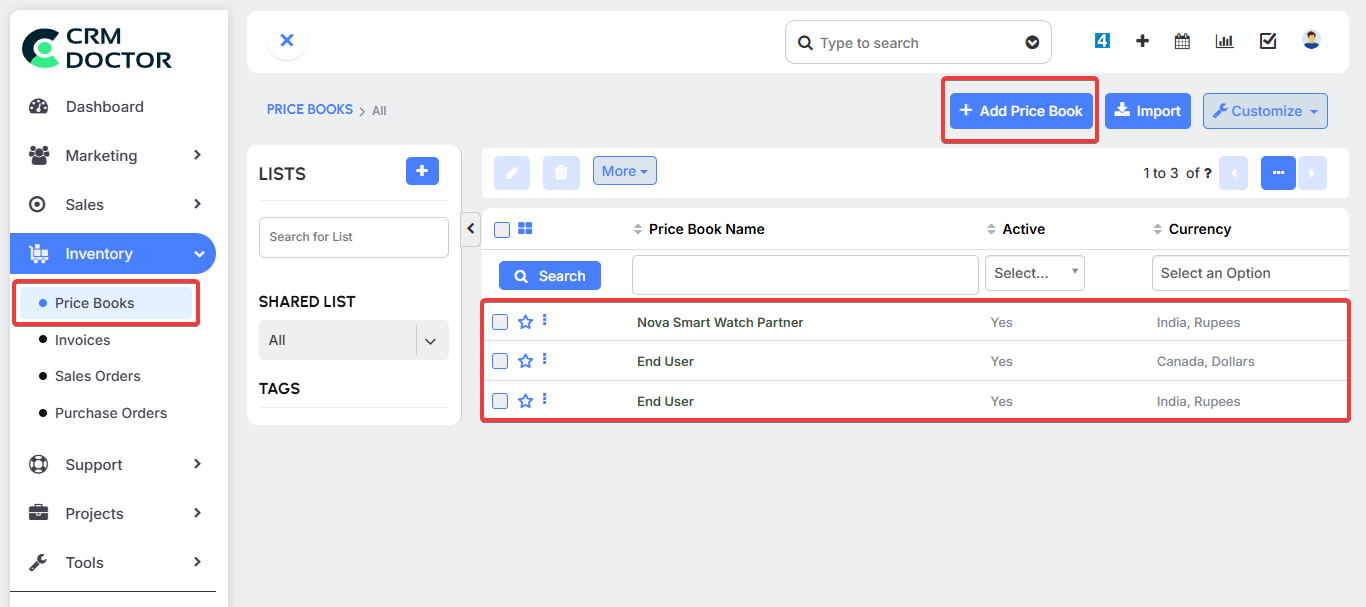Star the Nova Smart Watch Partner record
This screenshot has height=607, width=1366.
(525, 322)
